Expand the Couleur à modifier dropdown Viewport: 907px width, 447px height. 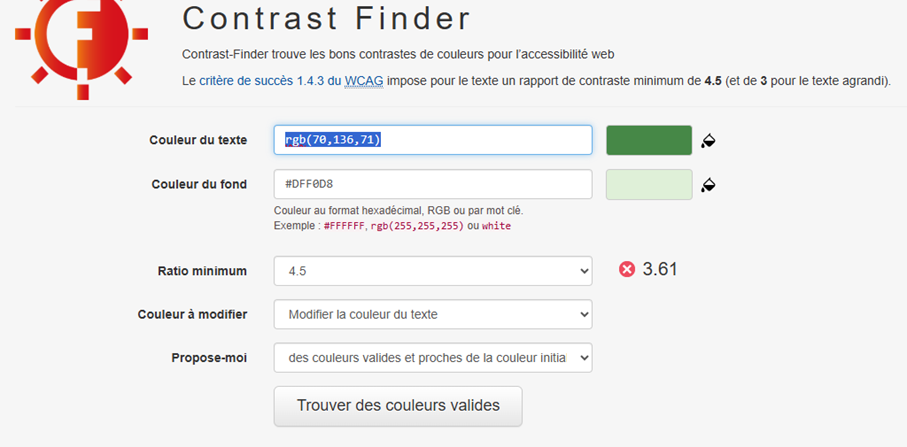tap(433, 314)
